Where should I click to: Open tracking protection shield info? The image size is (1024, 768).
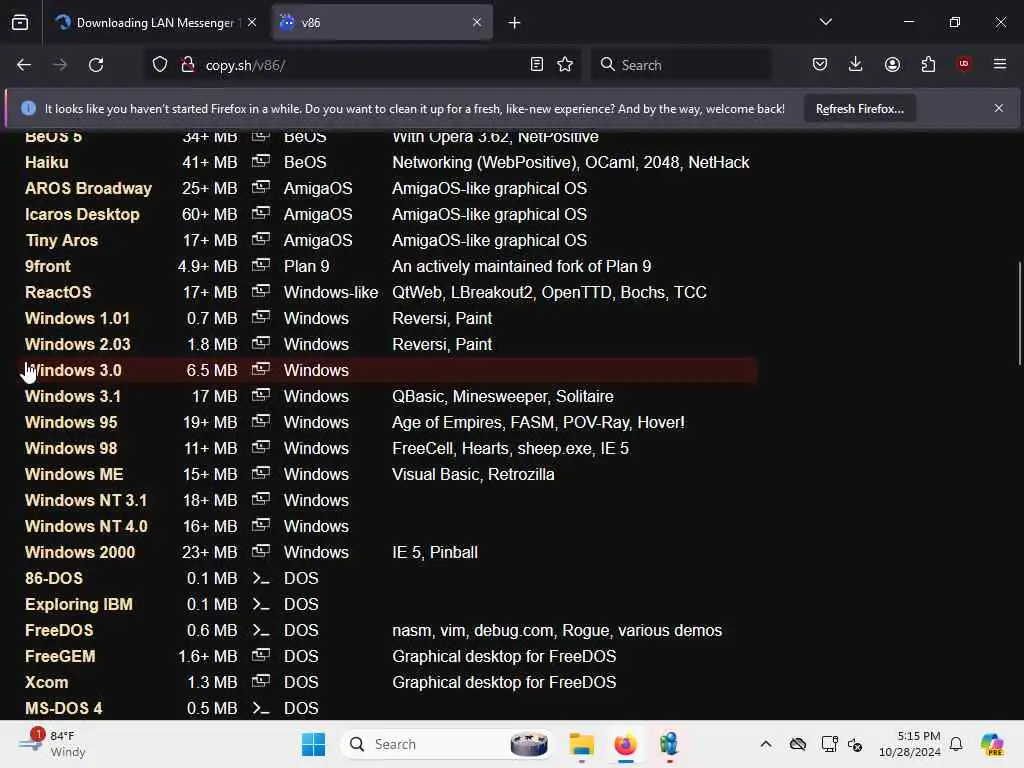click(160, 65)
